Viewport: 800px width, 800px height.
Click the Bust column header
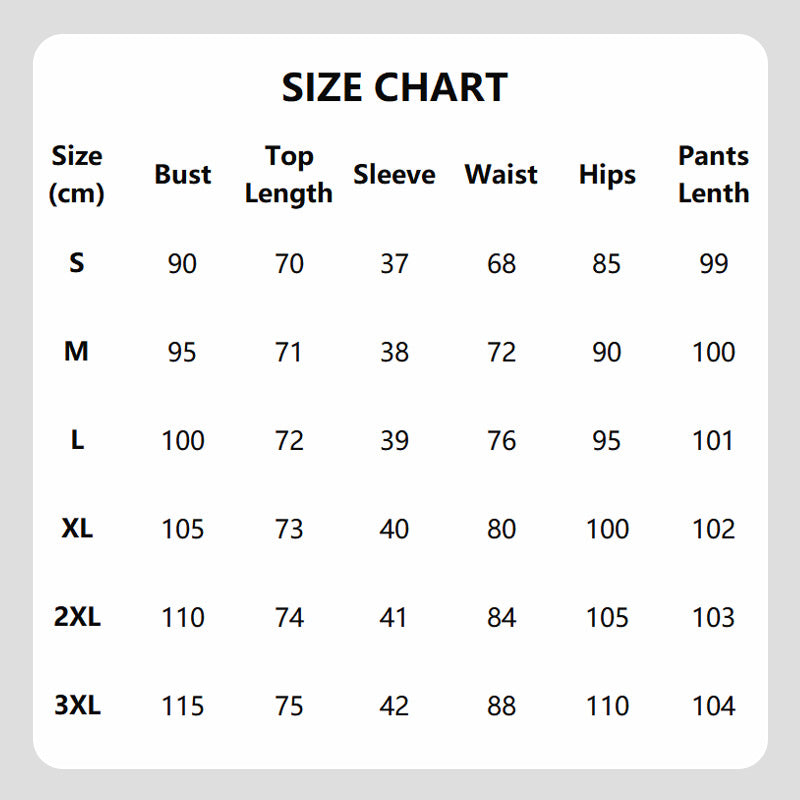183,175
